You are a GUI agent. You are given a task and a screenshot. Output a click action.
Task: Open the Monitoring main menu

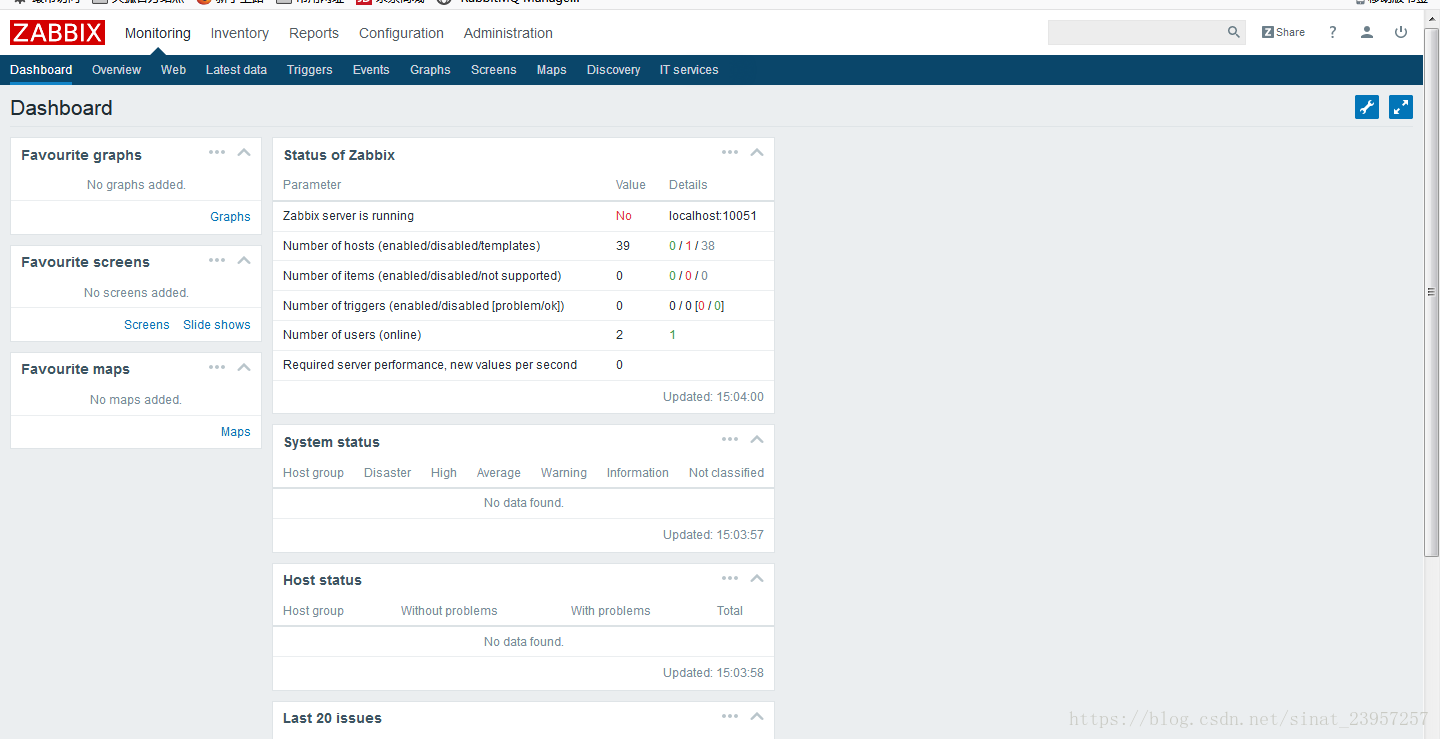tap(158, 33)
